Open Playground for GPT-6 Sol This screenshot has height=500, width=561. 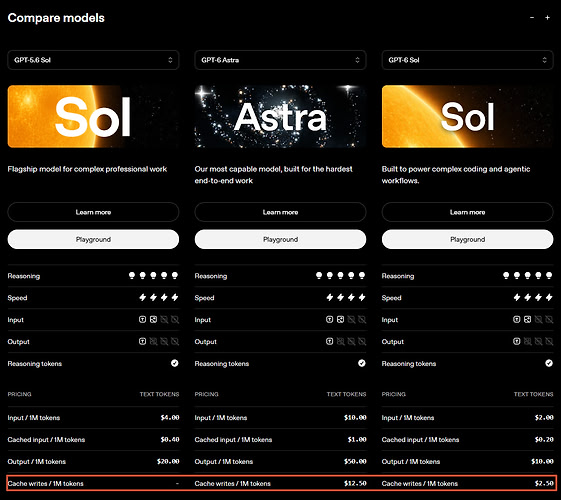click(468, 239)
